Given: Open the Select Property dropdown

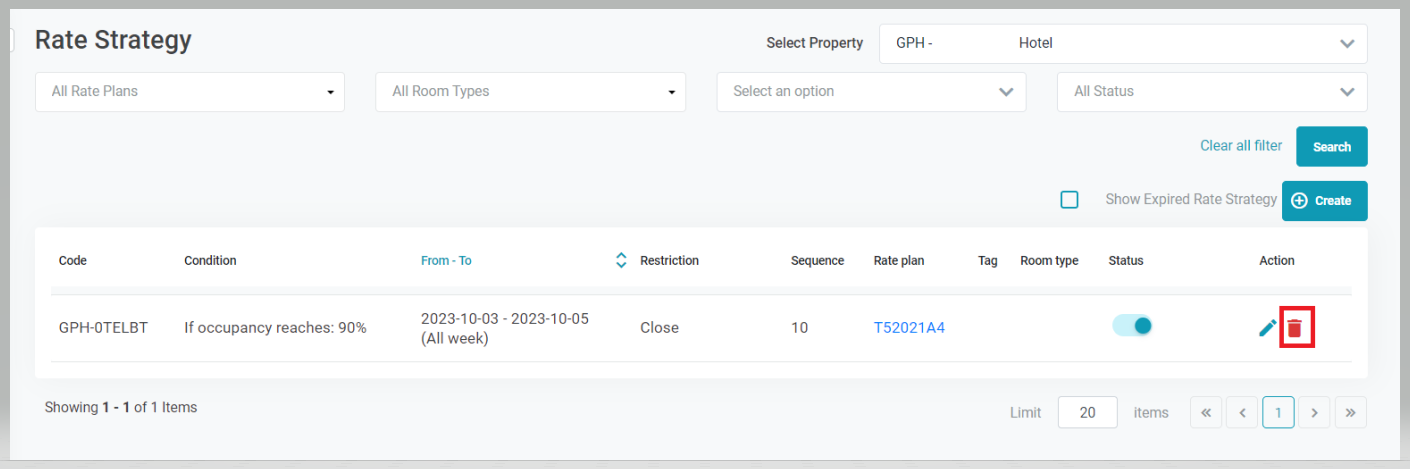Looking at the screenshot, I should tap(1122, 44).
